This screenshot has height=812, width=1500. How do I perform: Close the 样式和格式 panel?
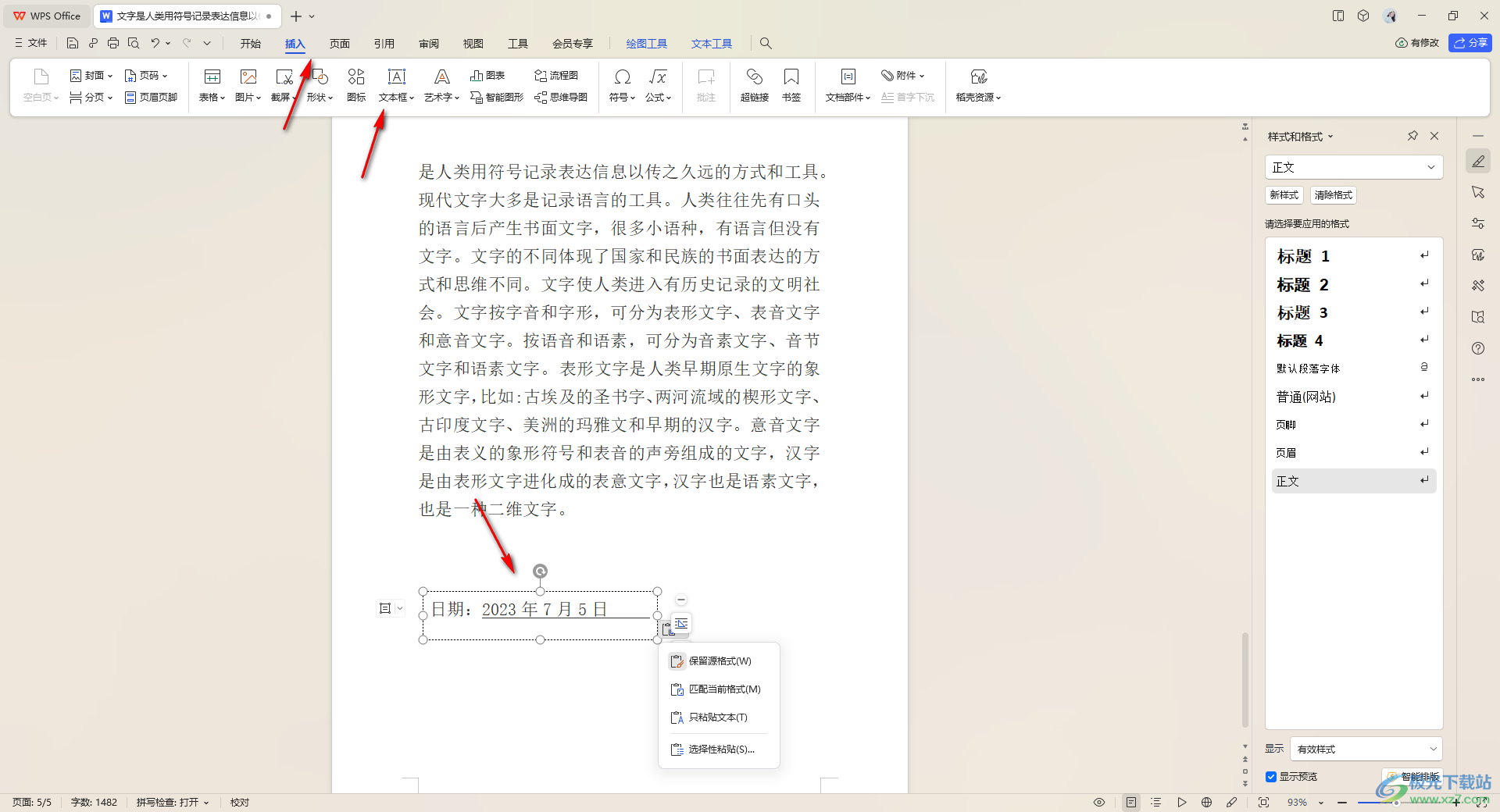1434,136
